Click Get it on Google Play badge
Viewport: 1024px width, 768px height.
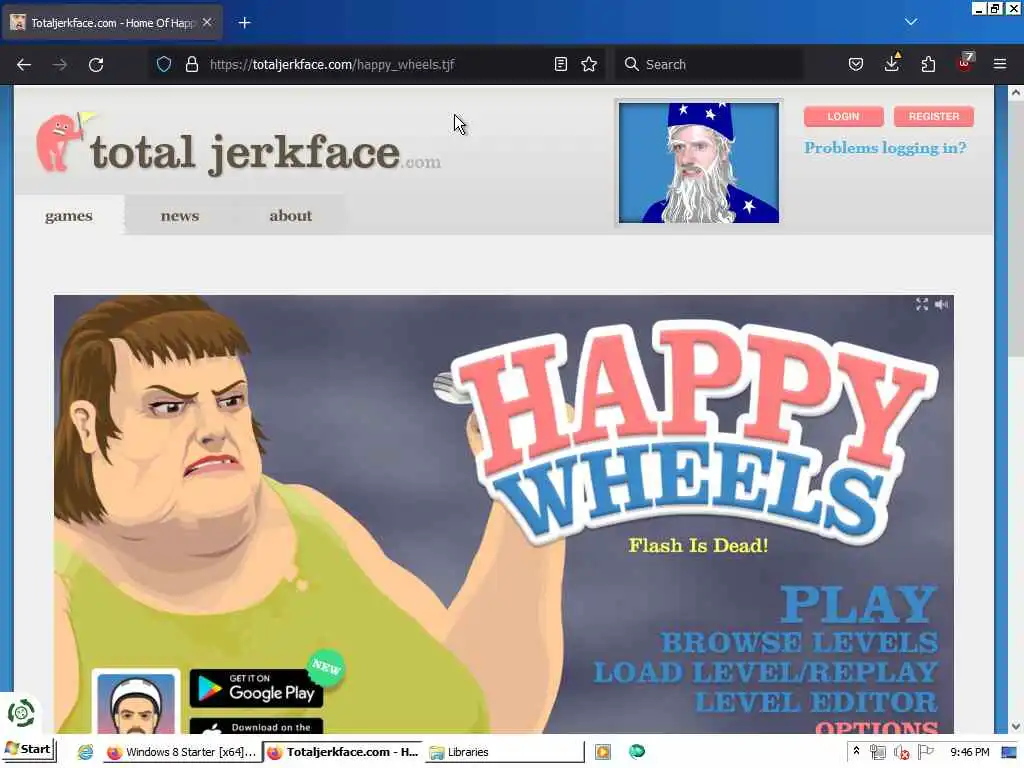(256, 688)
